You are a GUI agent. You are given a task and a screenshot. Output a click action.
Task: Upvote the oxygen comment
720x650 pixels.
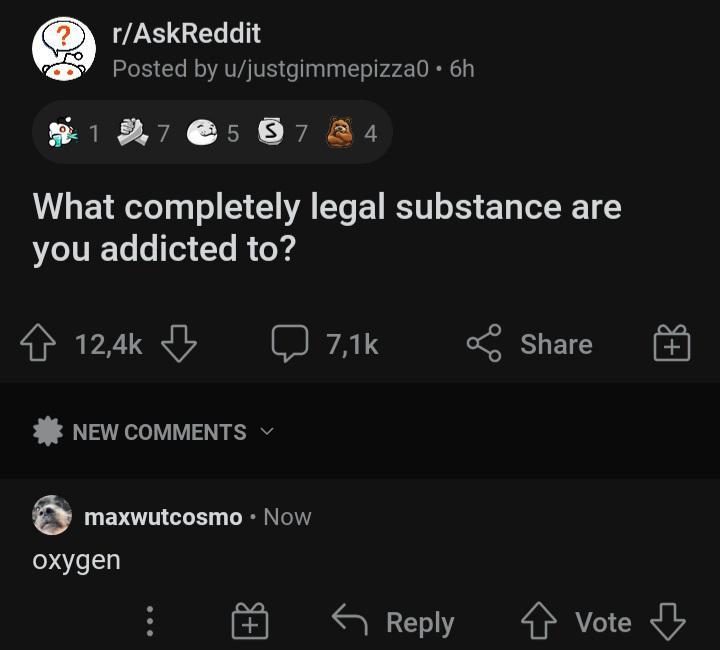pyautogui.click(x=539, y=621)
